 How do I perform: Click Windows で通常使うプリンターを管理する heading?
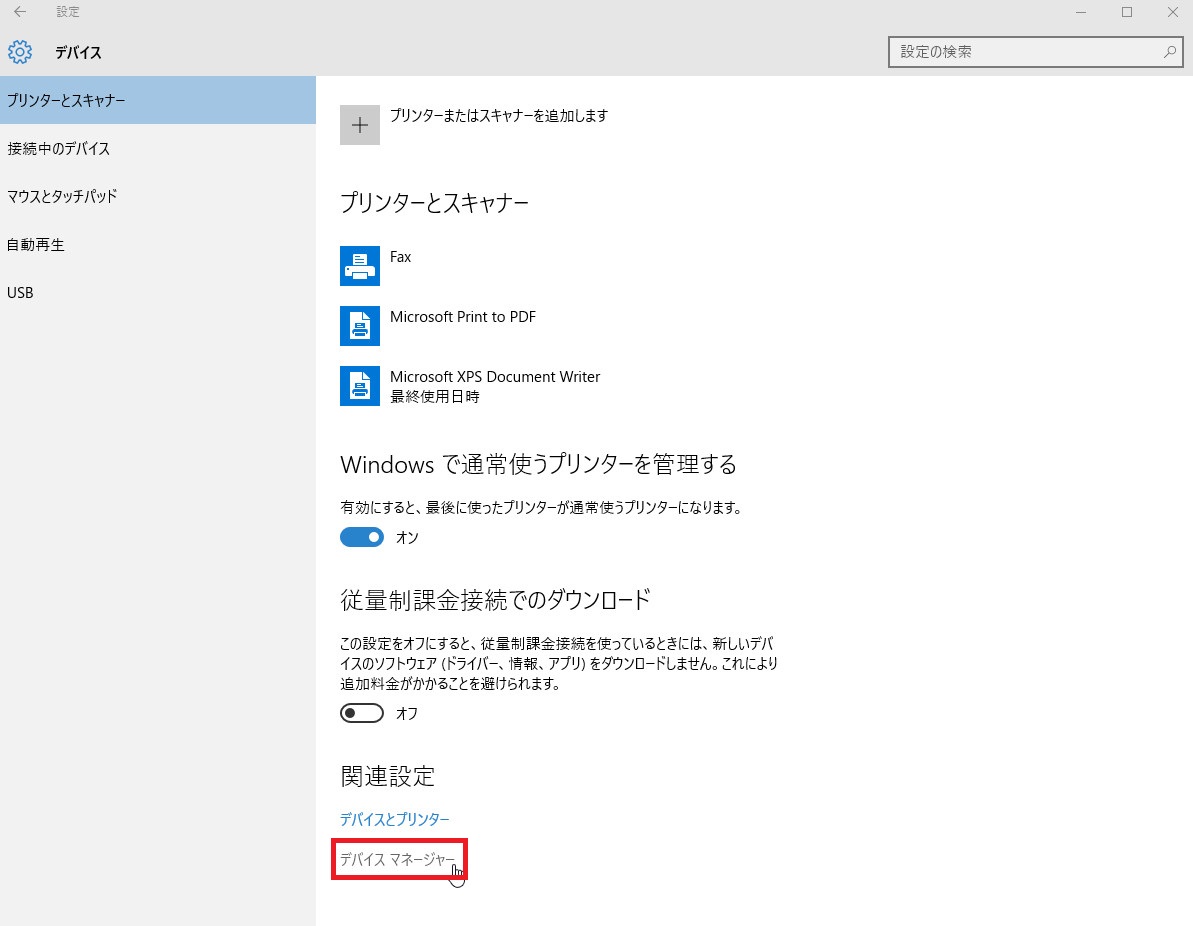pyautogui.click(x=539, y=464)
